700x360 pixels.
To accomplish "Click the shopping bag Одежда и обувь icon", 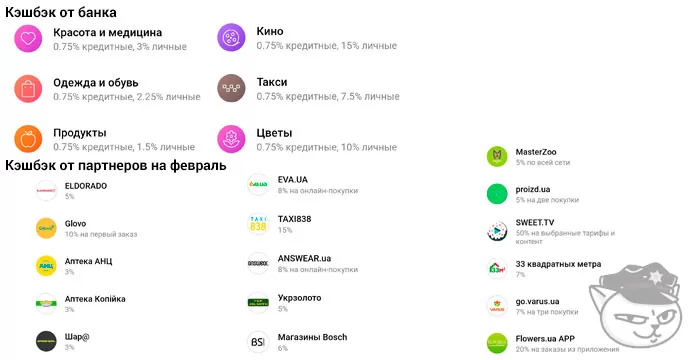I will point(28,89).
